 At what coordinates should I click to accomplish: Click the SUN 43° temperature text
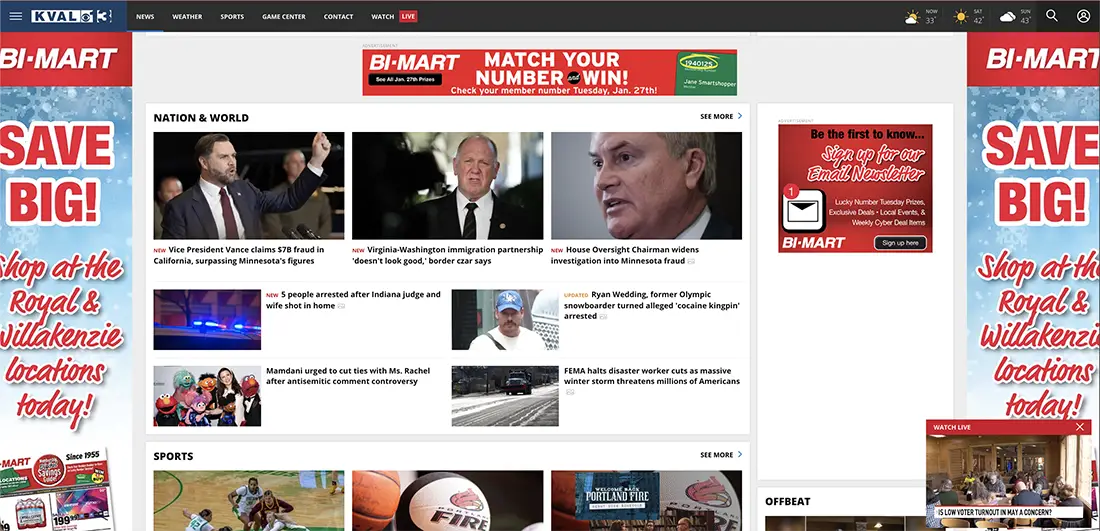1025,20
